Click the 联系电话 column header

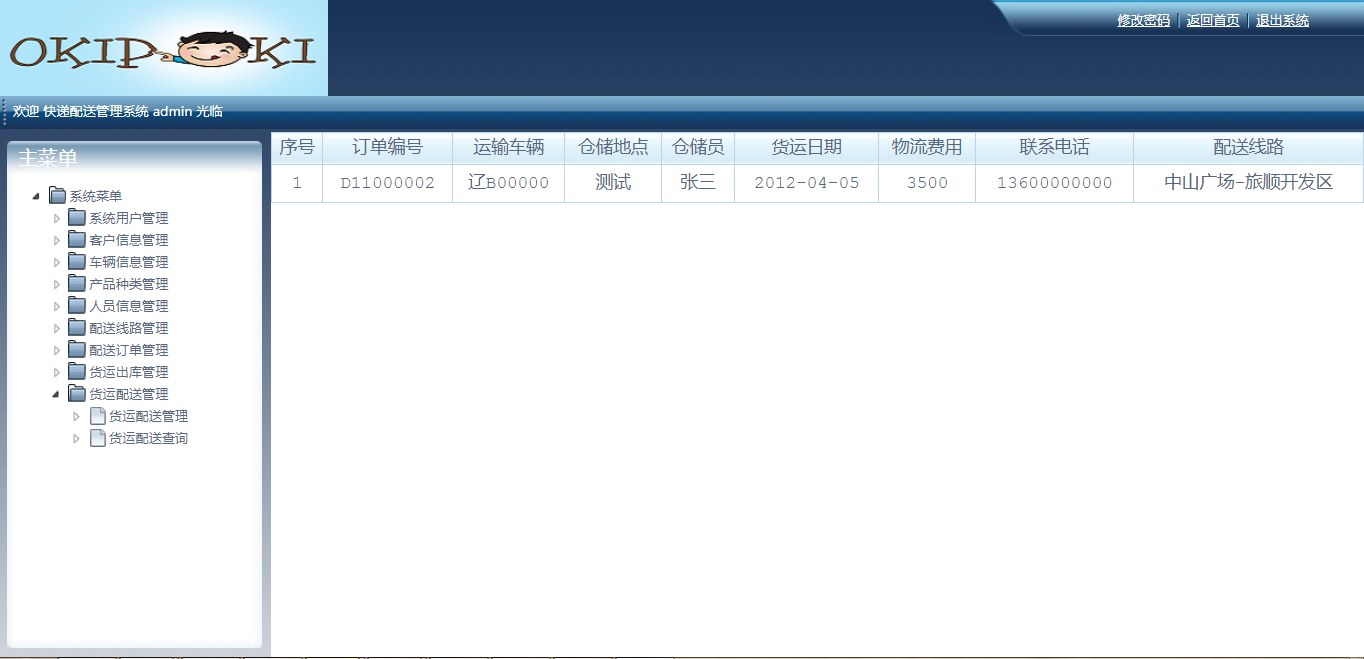point(1055,147)
